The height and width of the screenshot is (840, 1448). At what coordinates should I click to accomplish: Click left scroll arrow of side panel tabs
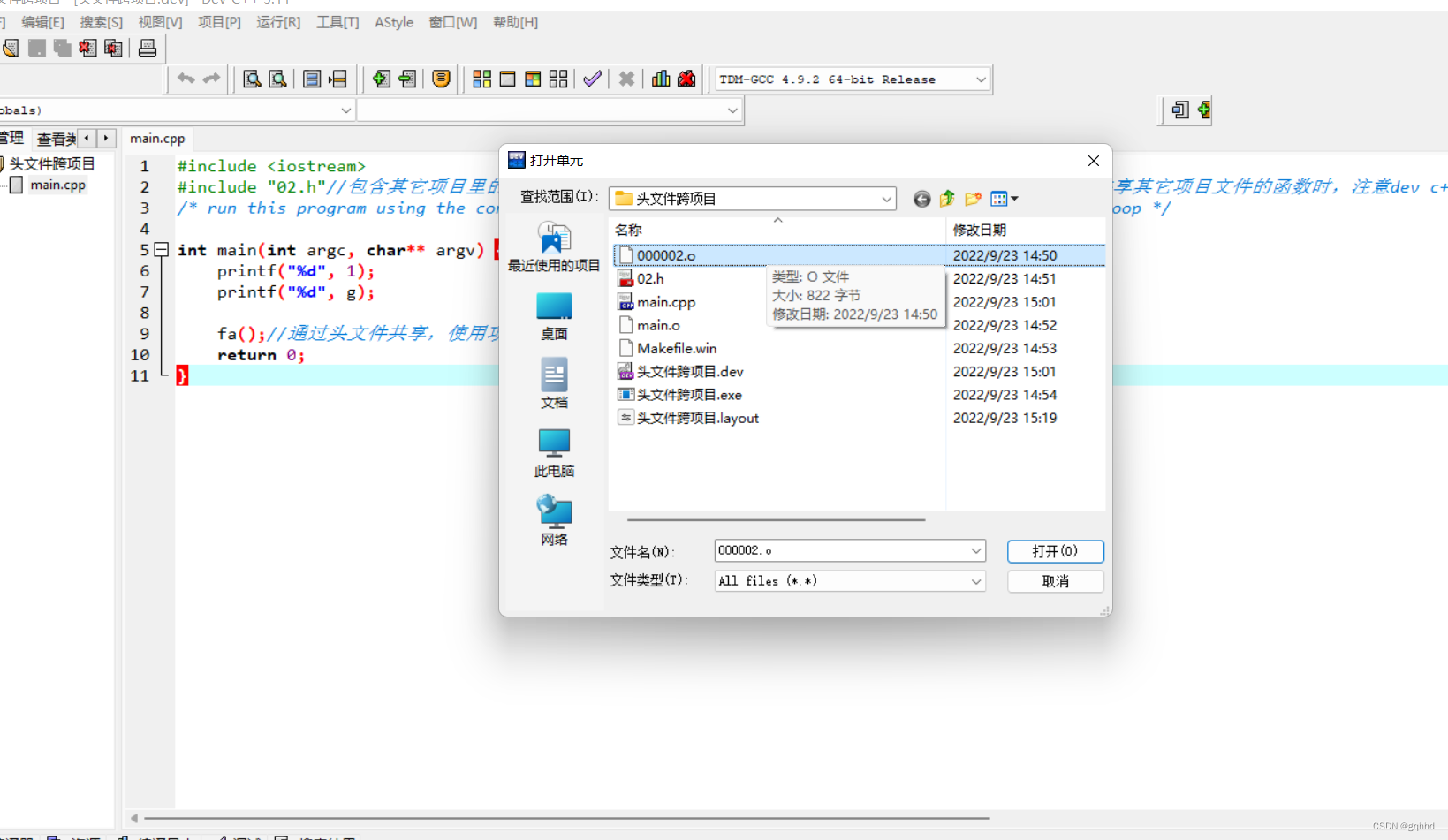pos(87,138)
